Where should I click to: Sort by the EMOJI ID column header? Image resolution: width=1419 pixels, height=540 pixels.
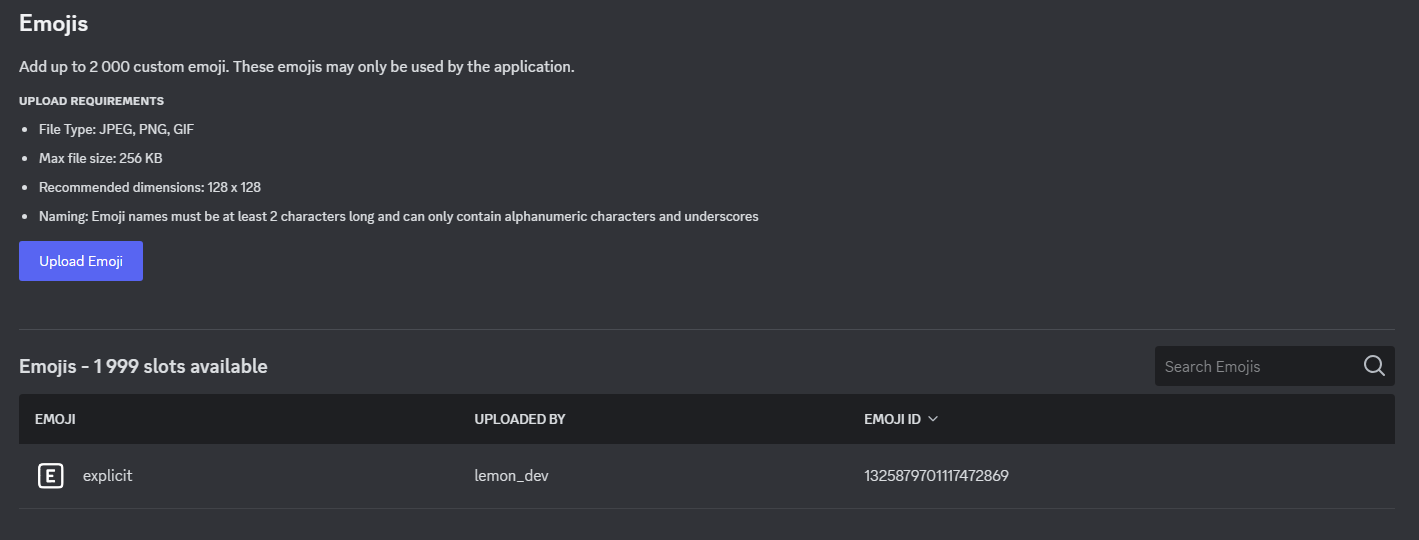[x=892, y=419]
